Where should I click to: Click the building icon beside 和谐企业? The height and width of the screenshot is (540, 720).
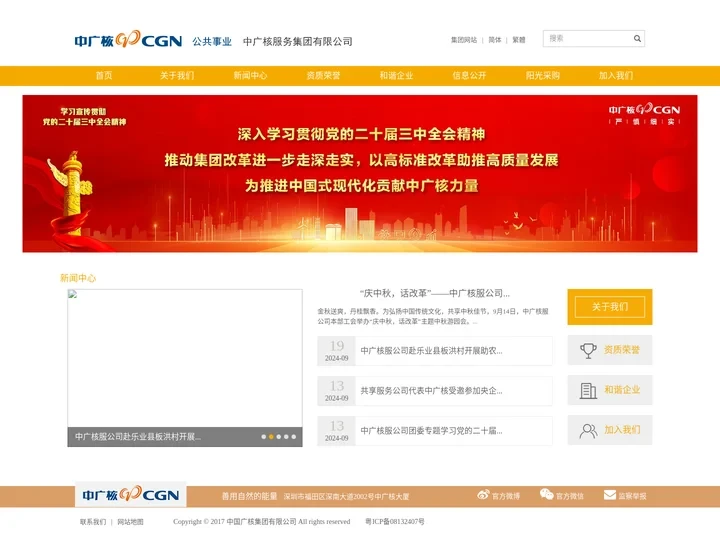coord(588,390)
